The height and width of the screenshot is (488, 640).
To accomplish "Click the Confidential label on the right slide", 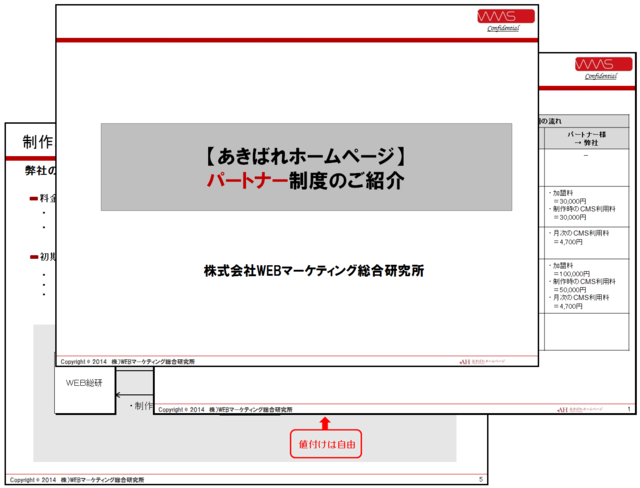I will coord(601,76).
